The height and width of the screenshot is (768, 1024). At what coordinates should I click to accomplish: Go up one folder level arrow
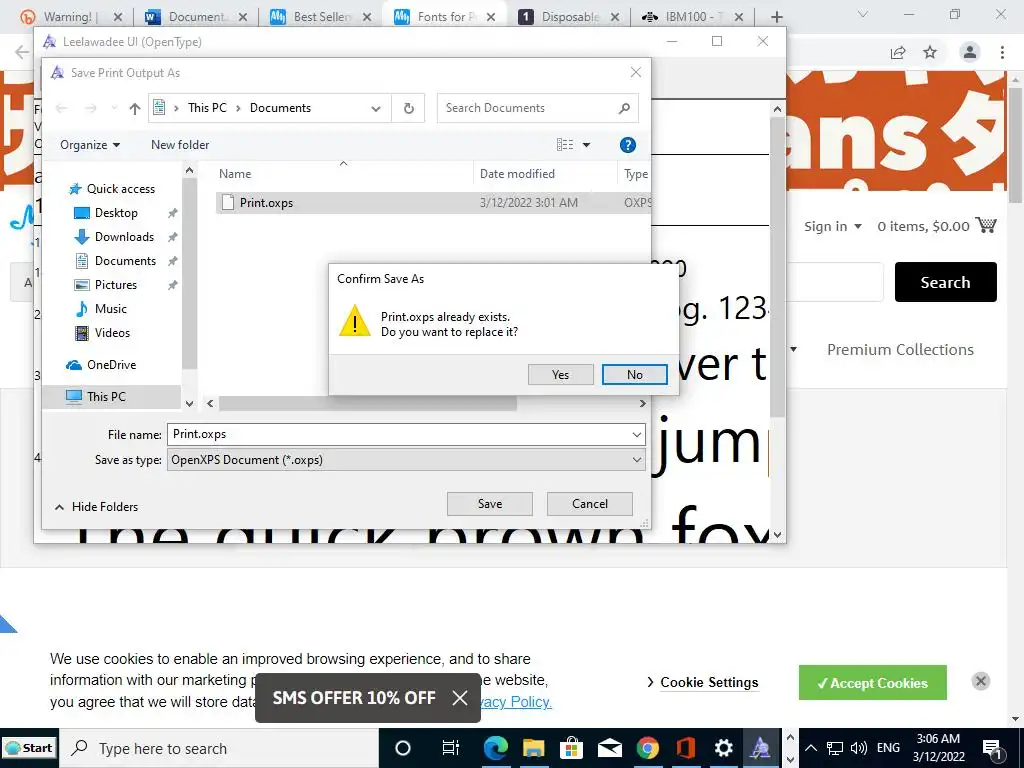tap(135, 108)
